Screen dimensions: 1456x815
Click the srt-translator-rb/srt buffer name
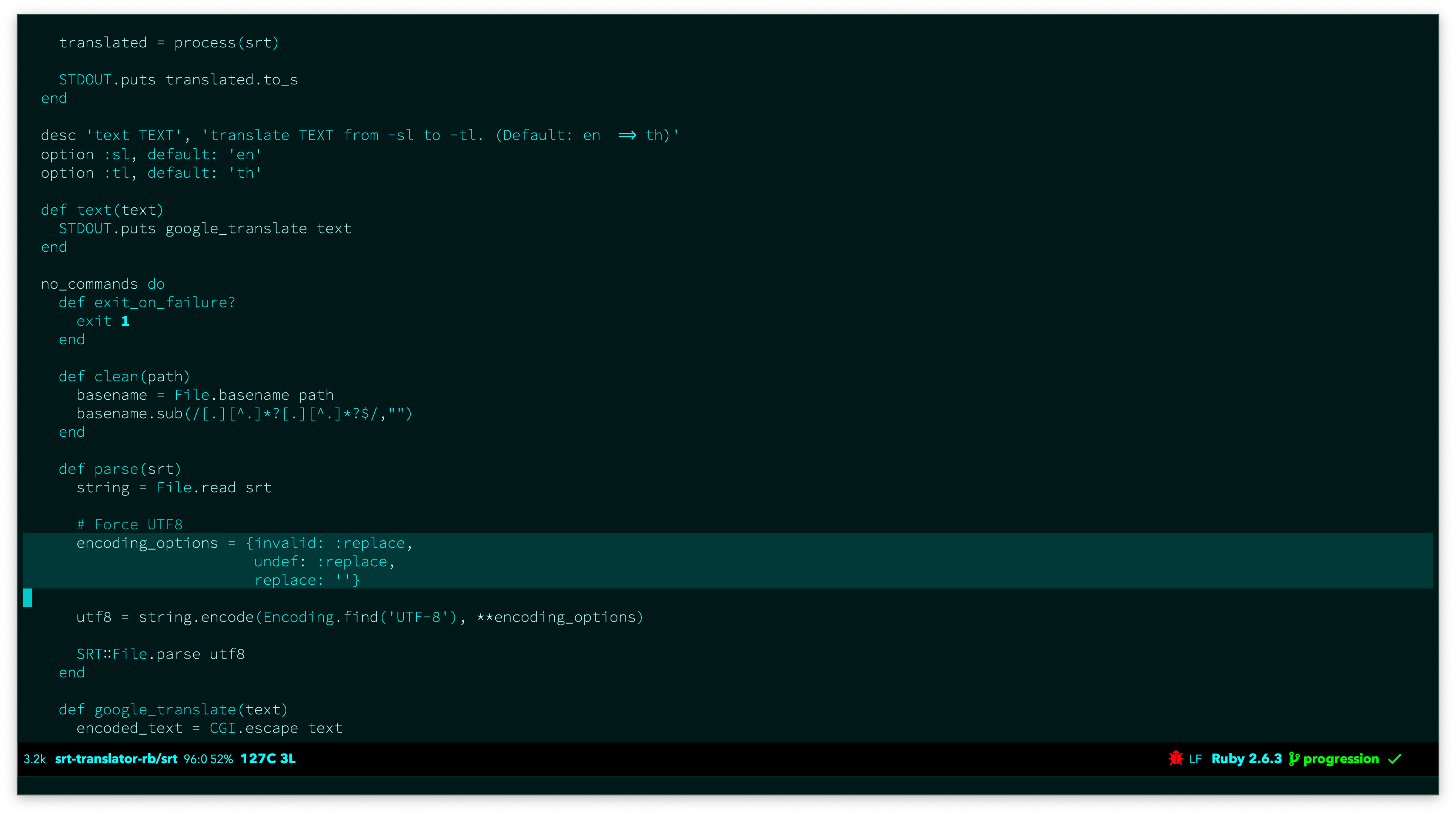tap(116, 758)
